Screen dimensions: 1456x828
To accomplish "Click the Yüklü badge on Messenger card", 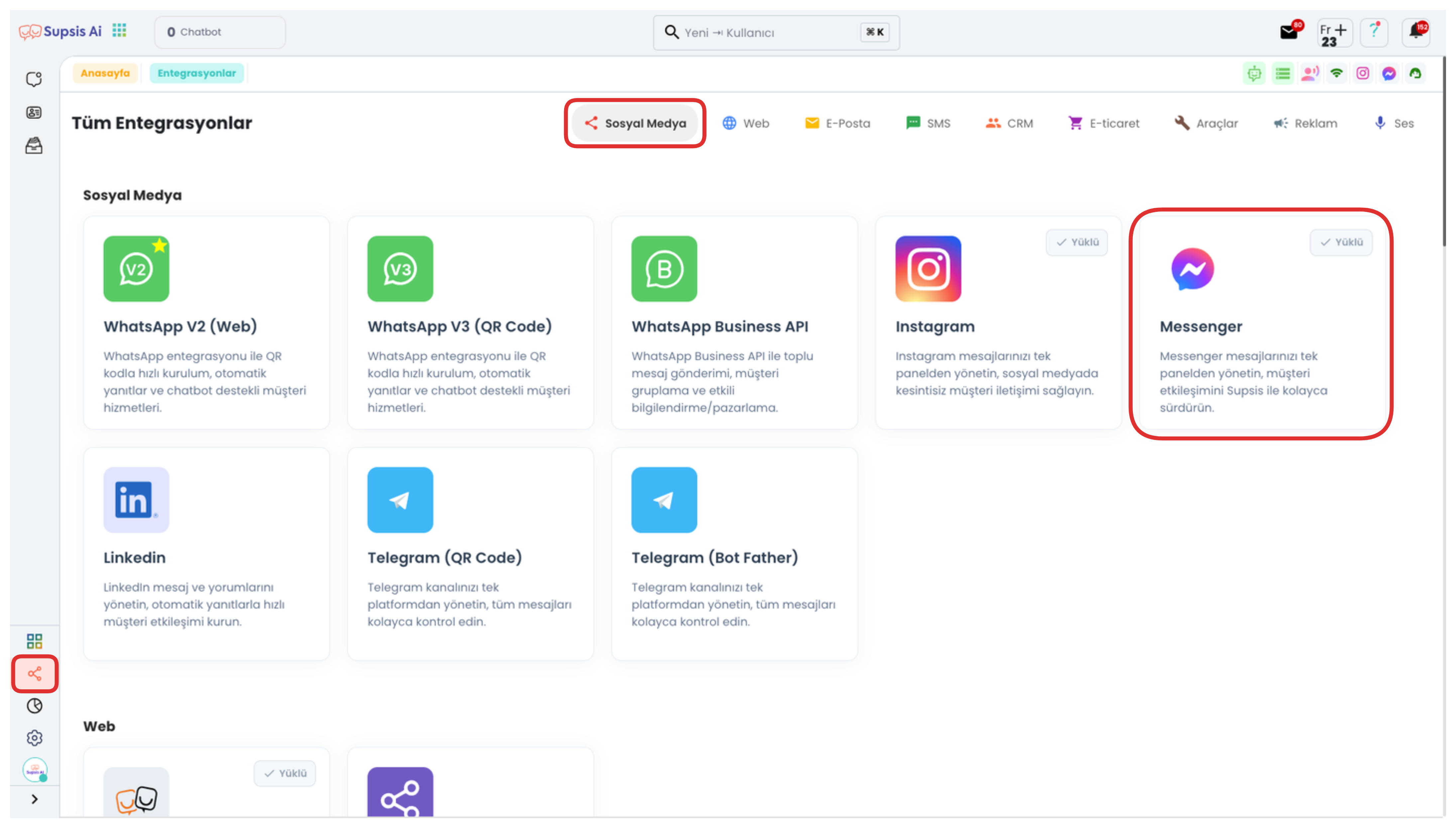I will pyautogui.click(x=1341, y=242).
